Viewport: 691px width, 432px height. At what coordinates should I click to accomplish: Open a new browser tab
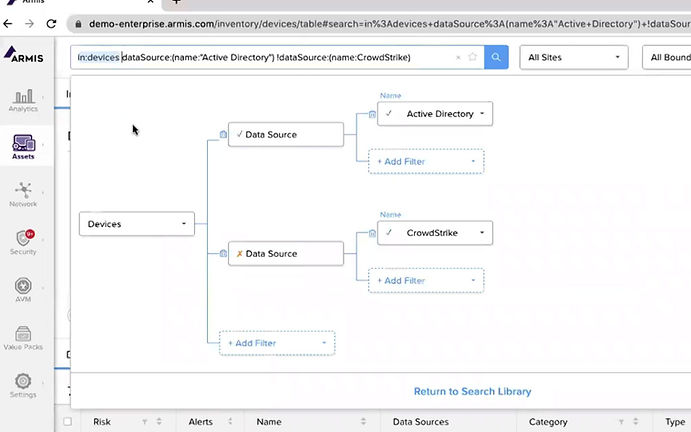(176, 2)
